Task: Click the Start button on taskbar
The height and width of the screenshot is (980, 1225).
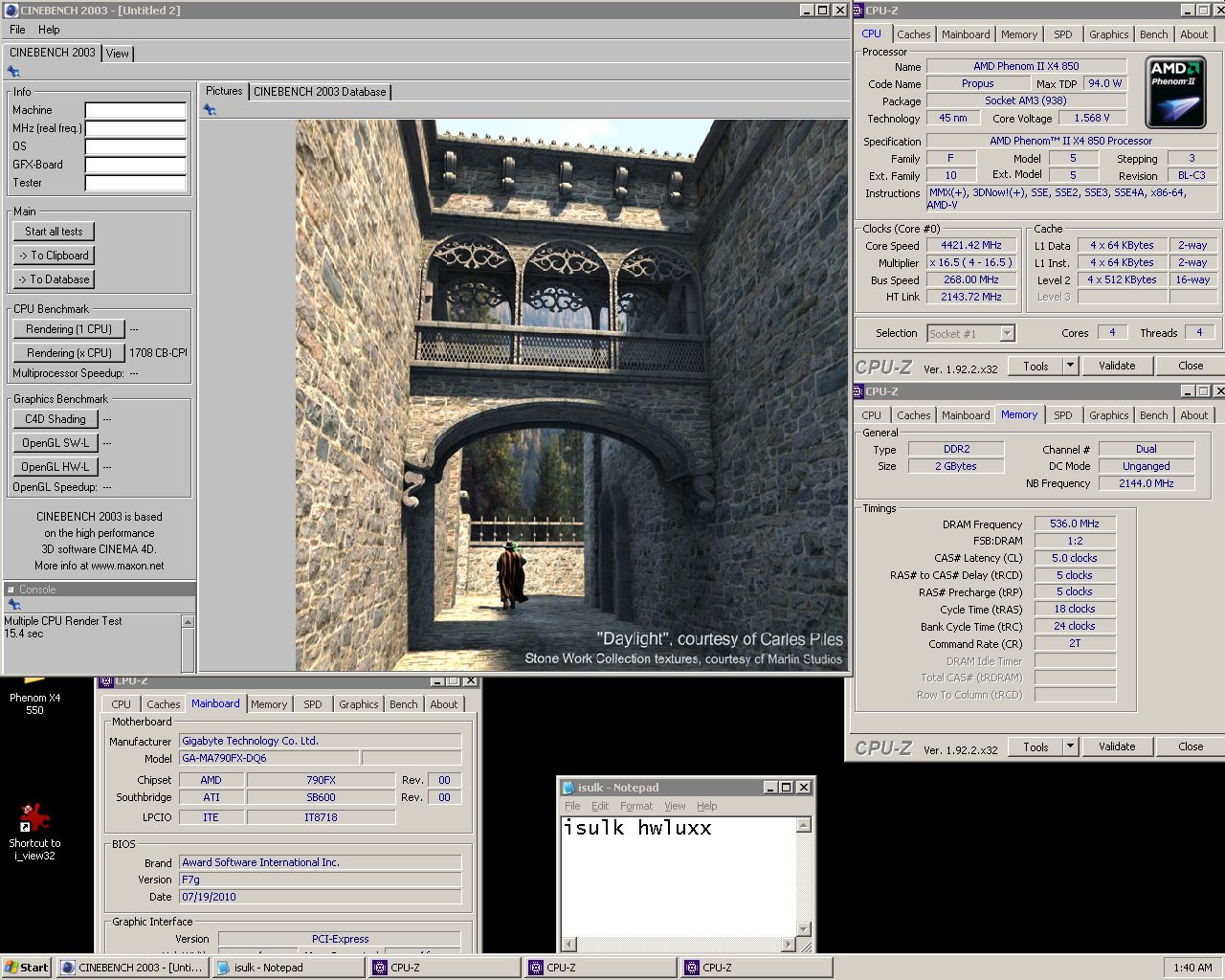Action: point(27,968)
